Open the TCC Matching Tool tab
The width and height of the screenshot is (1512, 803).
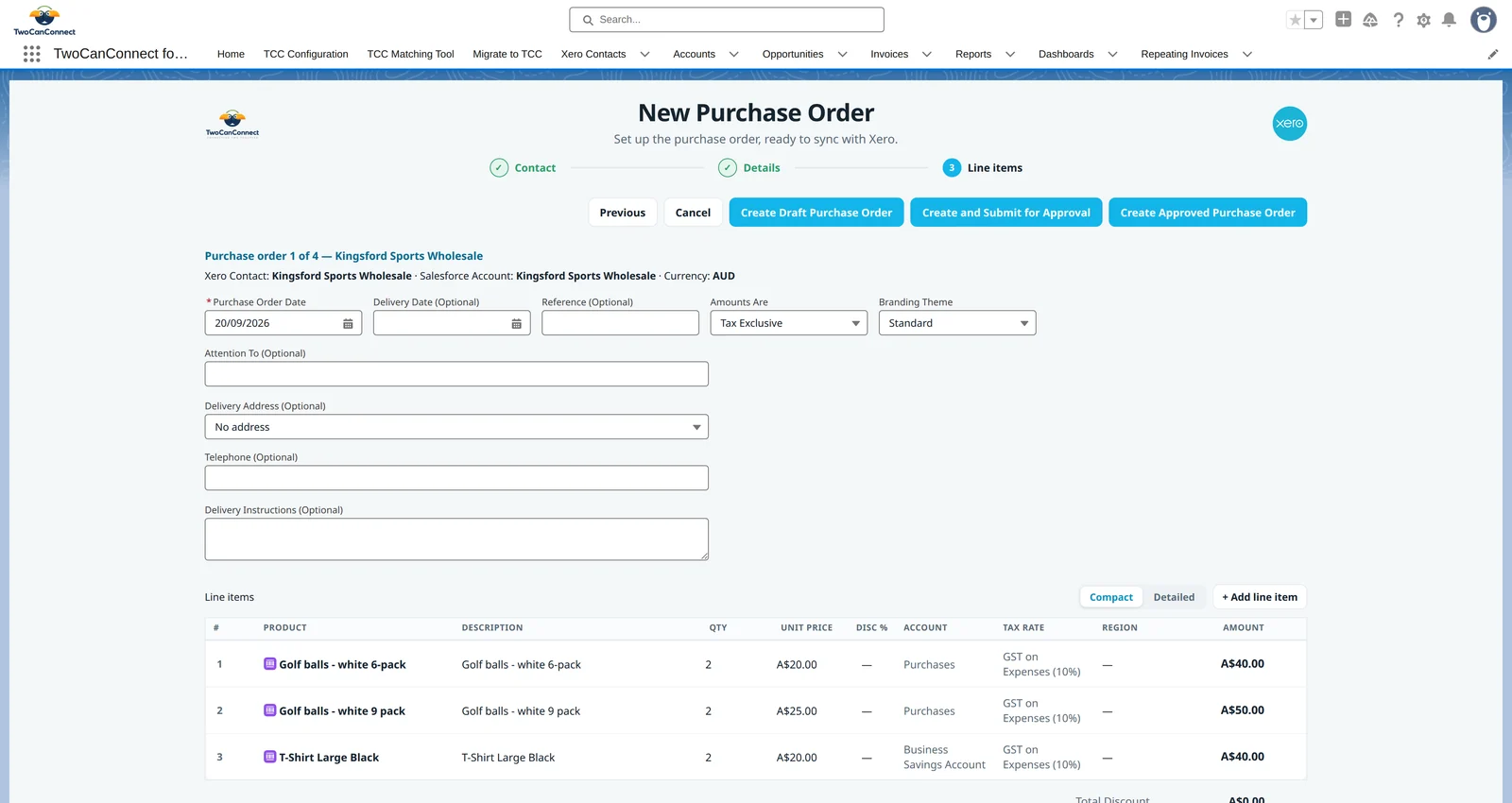[x=410, y=54]
